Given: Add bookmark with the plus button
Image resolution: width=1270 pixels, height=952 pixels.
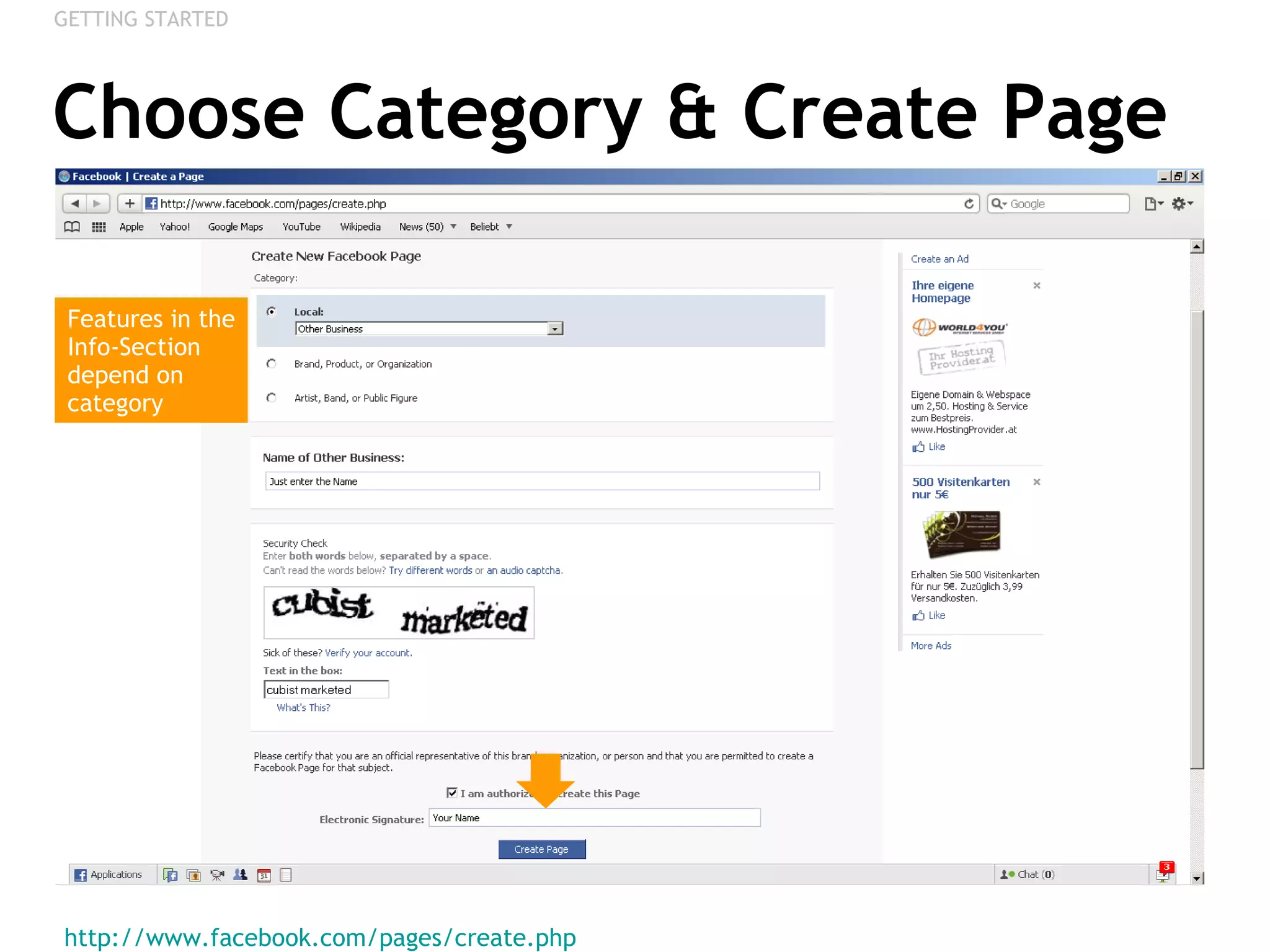Looking at the screenshot, I should pyautogui.click(x=130, y=203).
